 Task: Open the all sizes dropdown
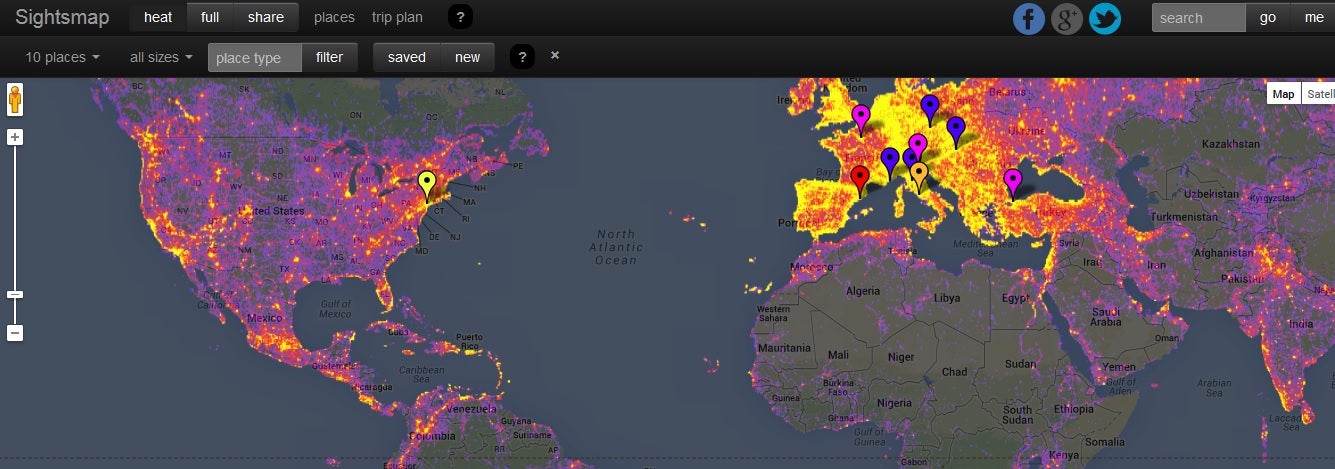click(x=161, y=57)
